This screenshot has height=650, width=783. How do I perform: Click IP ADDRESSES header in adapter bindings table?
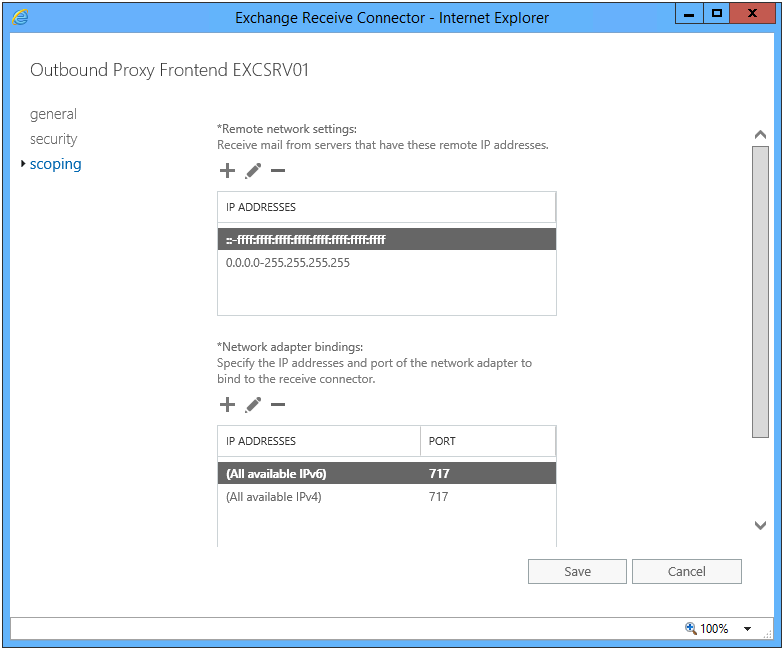pos(319,441)
